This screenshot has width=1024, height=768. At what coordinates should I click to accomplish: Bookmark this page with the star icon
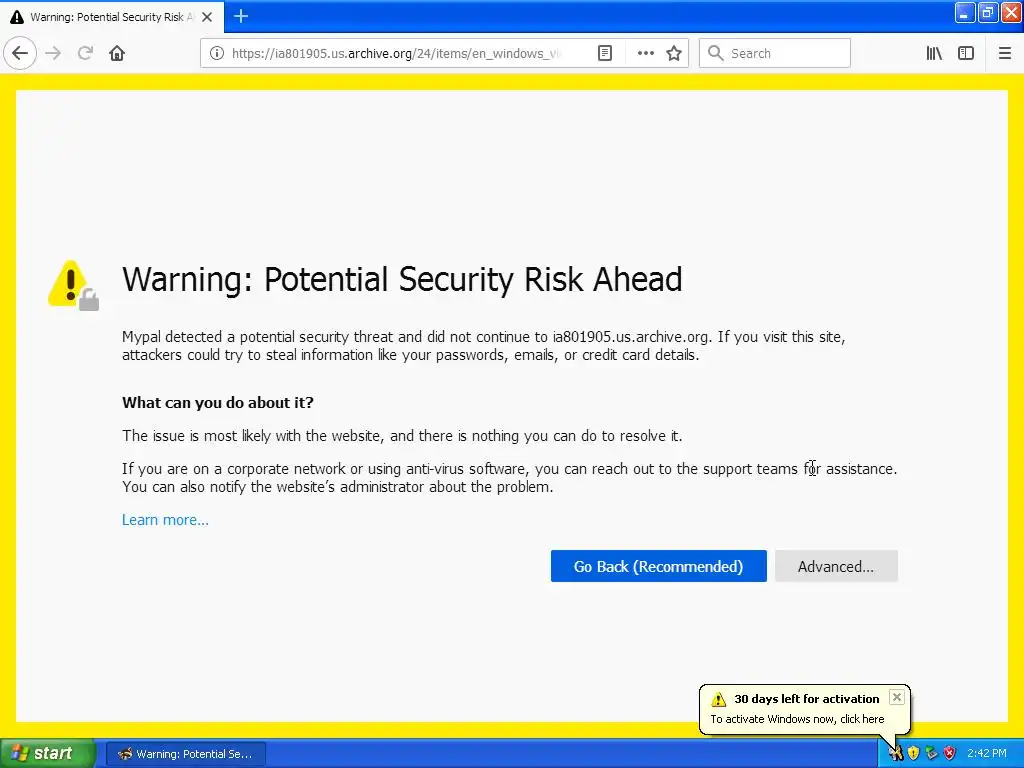pyautogui.click(x=674, y=54)
